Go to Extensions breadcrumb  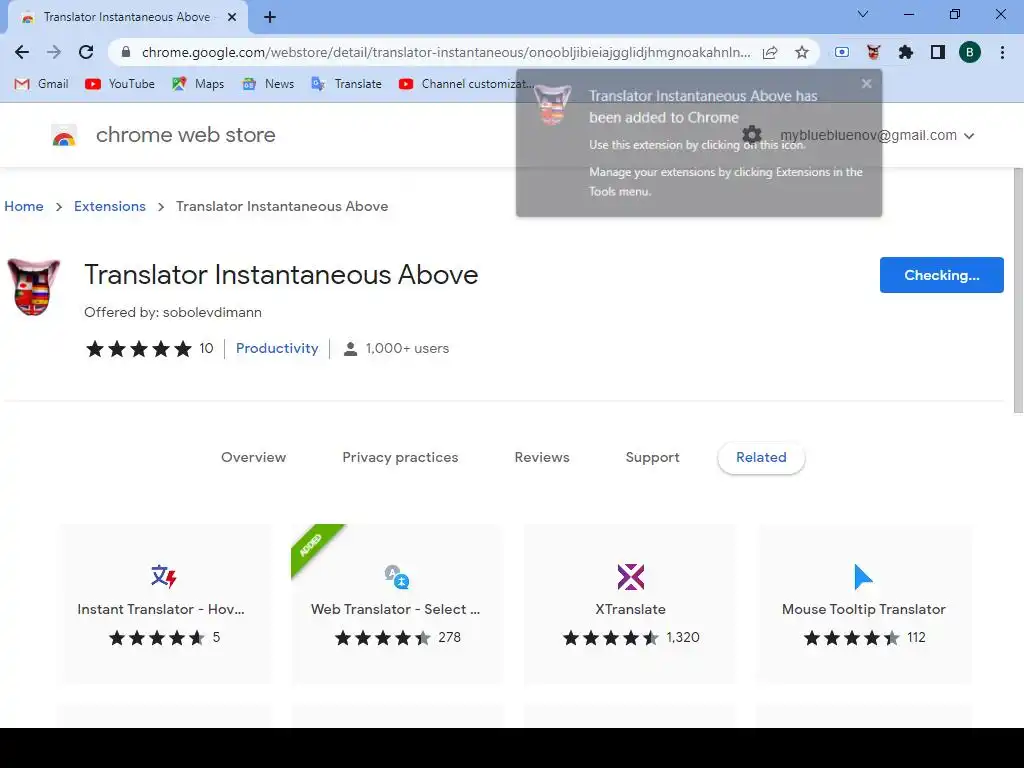tap(110, 206)
